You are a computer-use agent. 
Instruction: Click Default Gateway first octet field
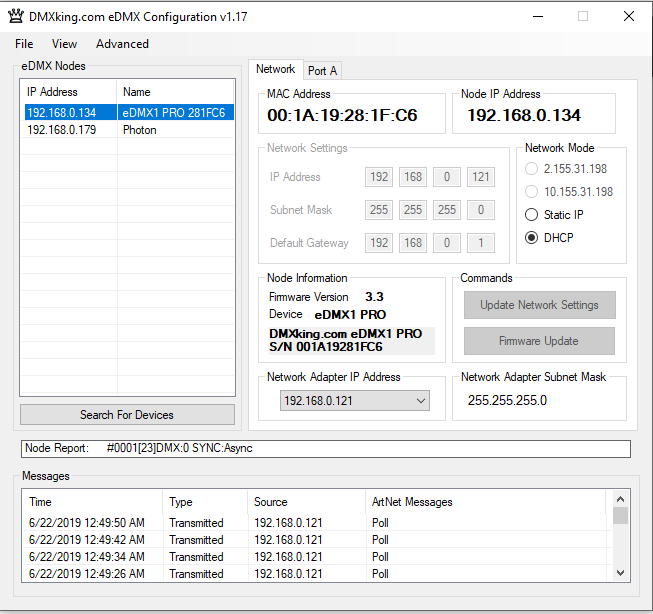[x=379, y=243]
